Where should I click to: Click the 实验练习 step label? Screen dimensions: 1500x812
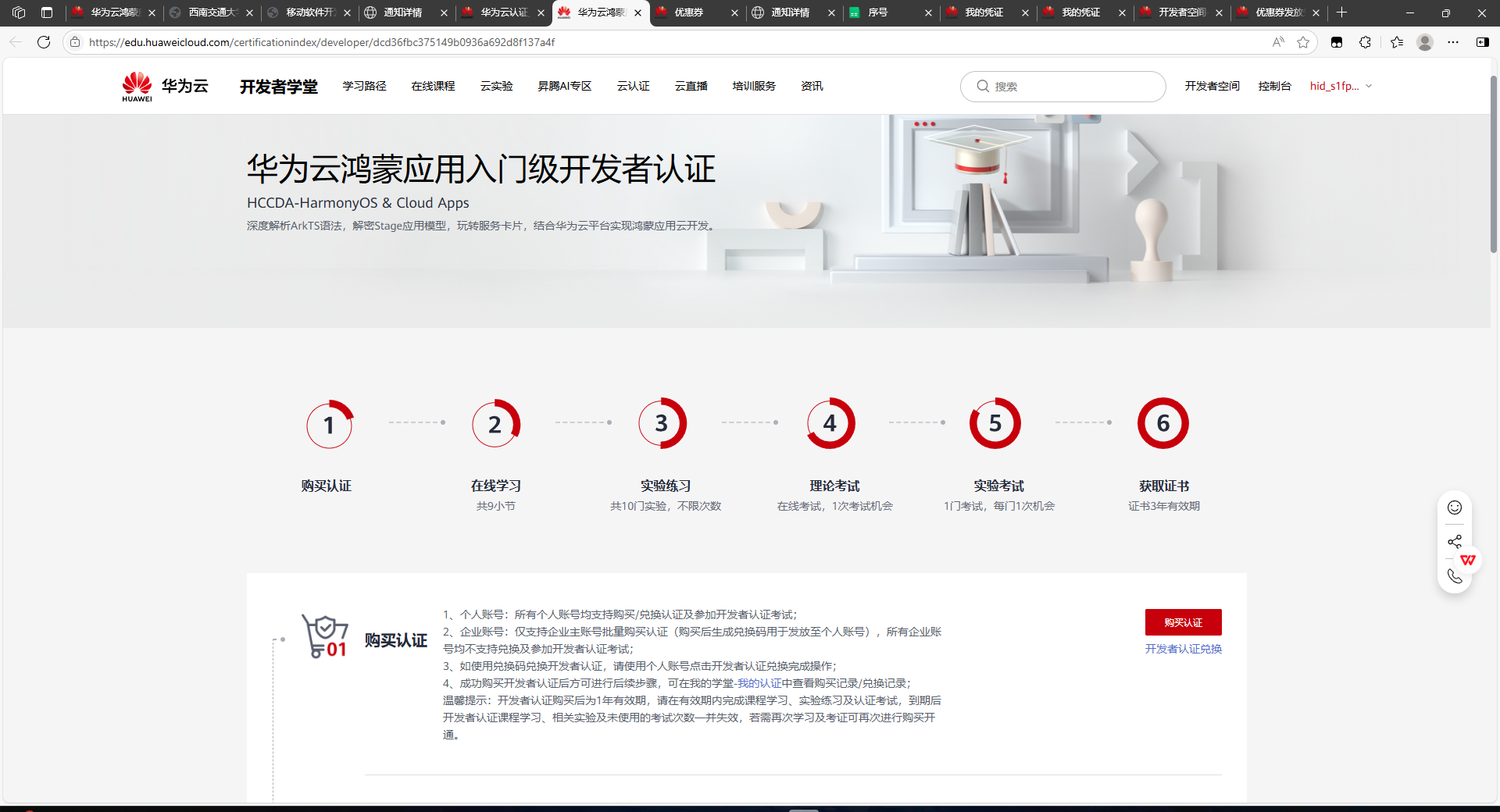click(666, 486)
